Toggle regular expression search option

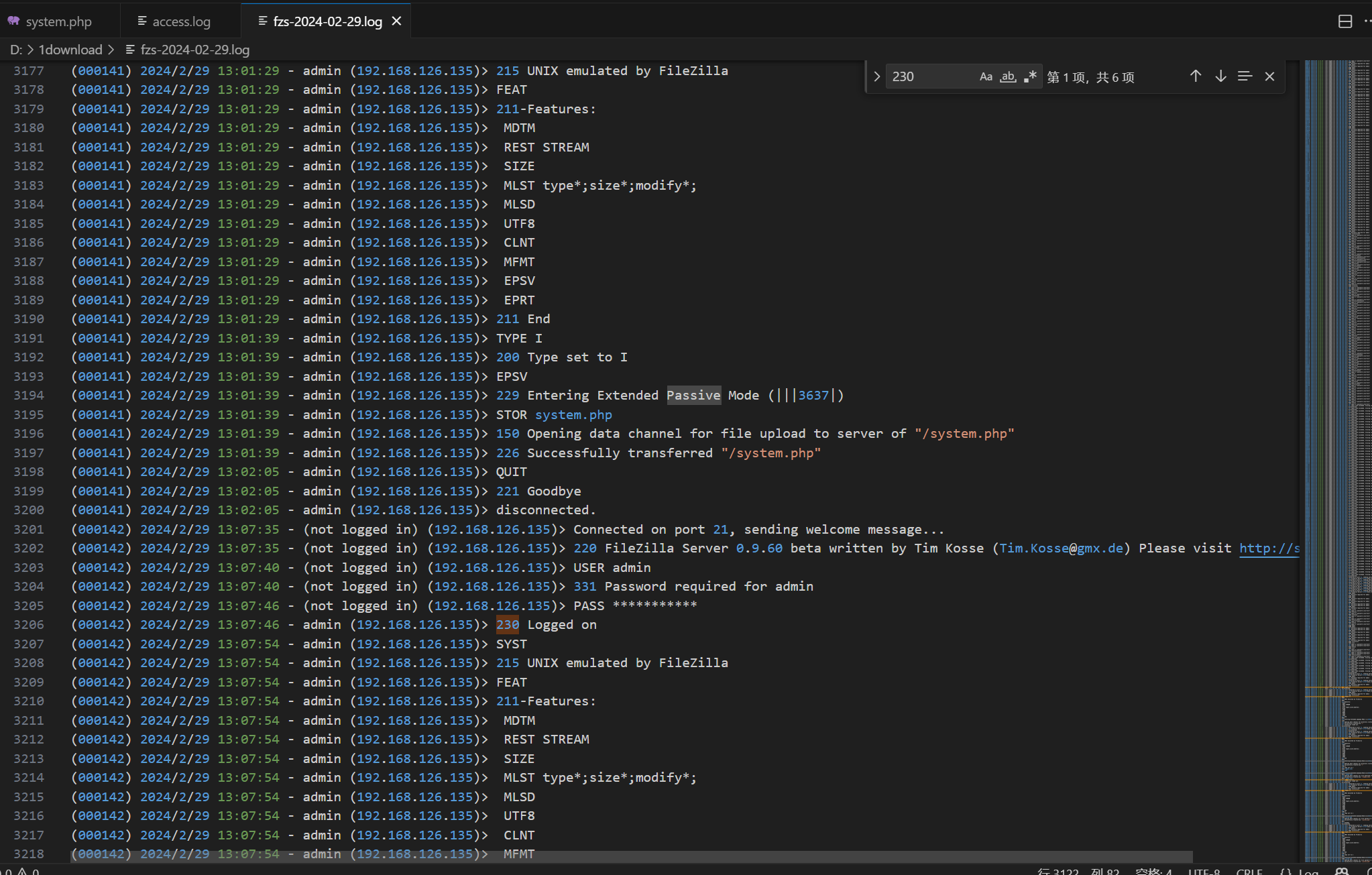pos(1030,76)
